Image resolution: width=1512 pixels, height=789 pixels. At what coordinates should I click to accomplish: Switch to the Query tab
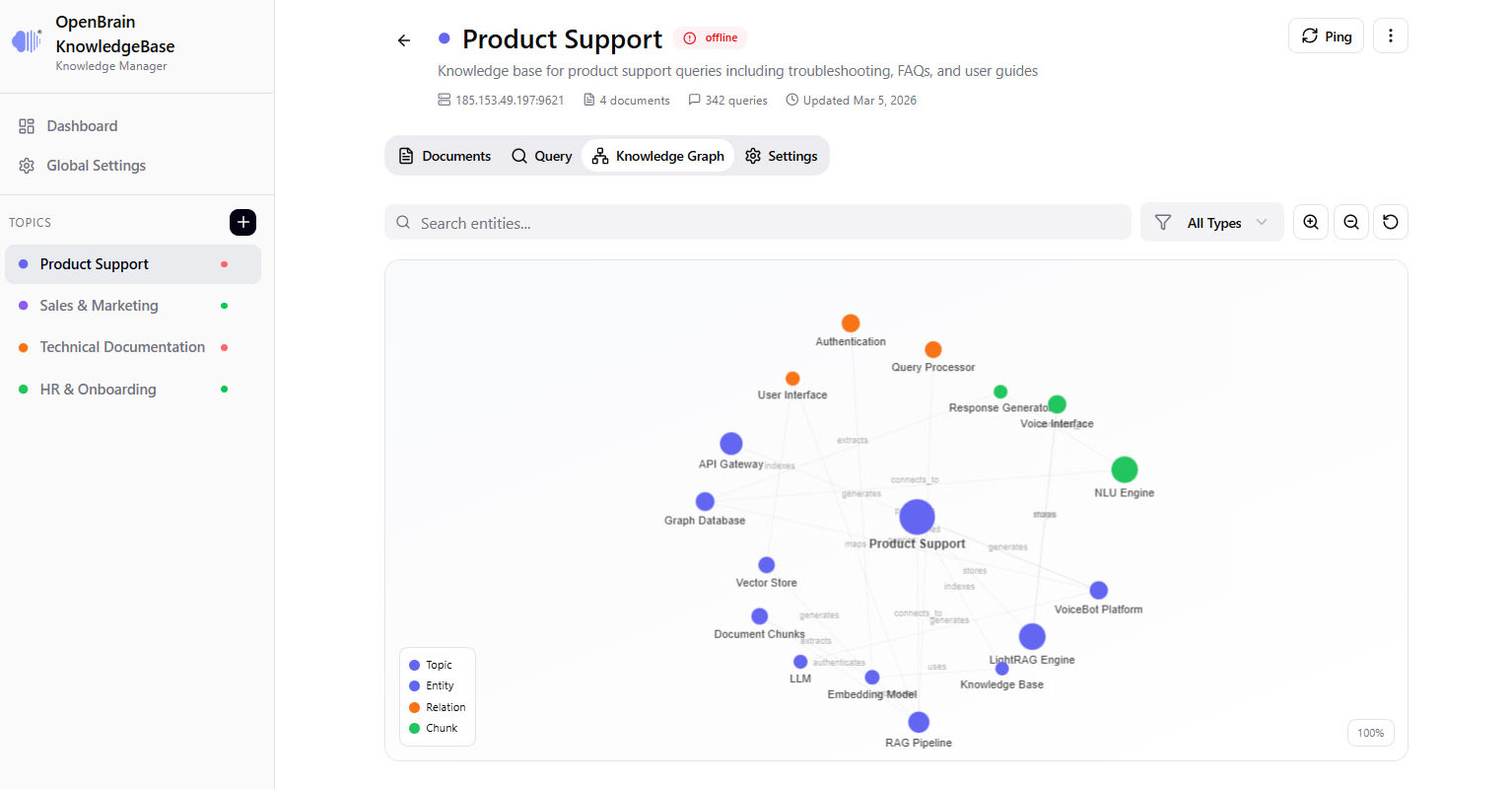[x=542, y=156]
